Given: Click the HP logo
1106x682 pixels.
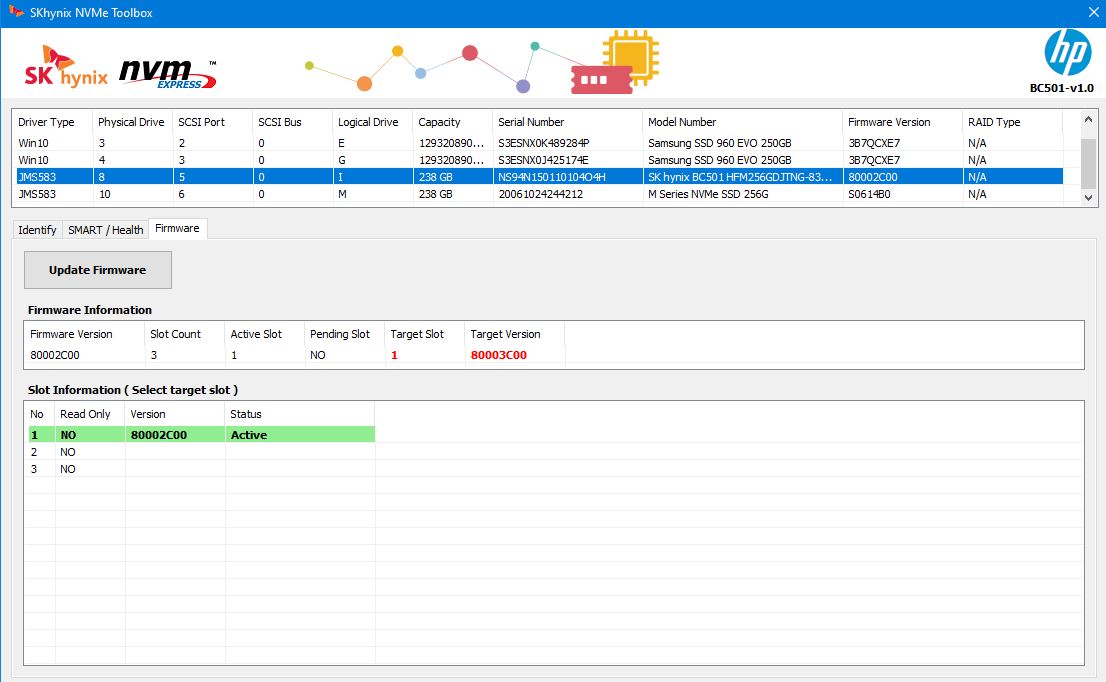Looking at the screenshot, I should (1067, 53).
